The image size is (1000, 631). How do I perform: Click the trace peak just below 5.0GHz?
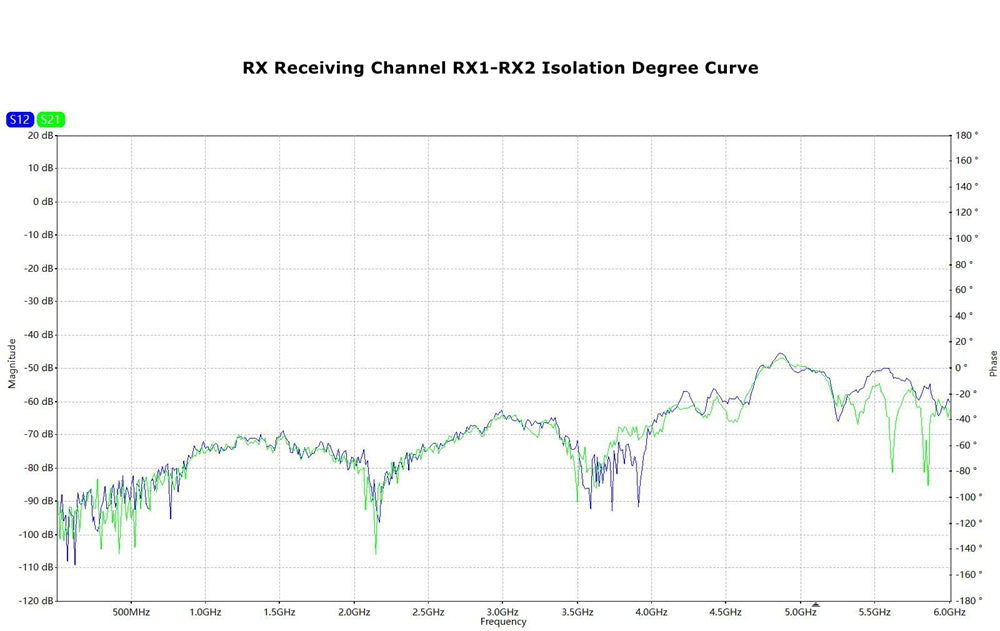click(780, 354)
